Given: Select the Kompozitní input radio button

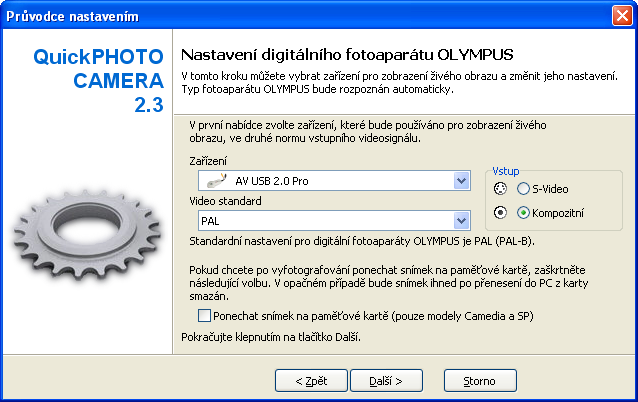Looking at the screenshot, I should (x=523, y=213).
